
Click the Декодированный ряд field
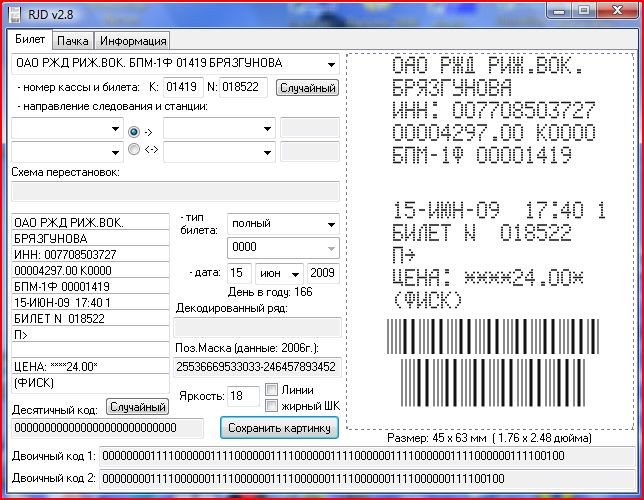pos(257,327)
